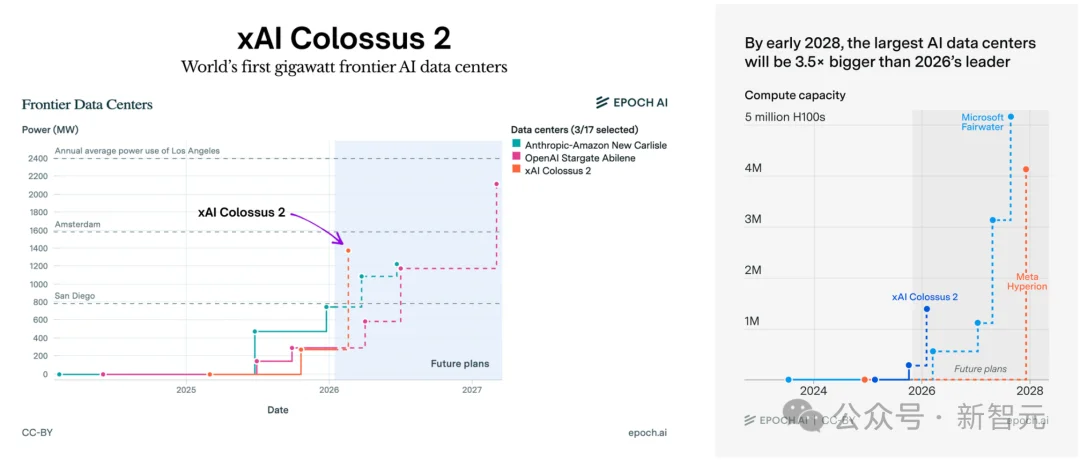Click the Date axis title

[278, 410]
